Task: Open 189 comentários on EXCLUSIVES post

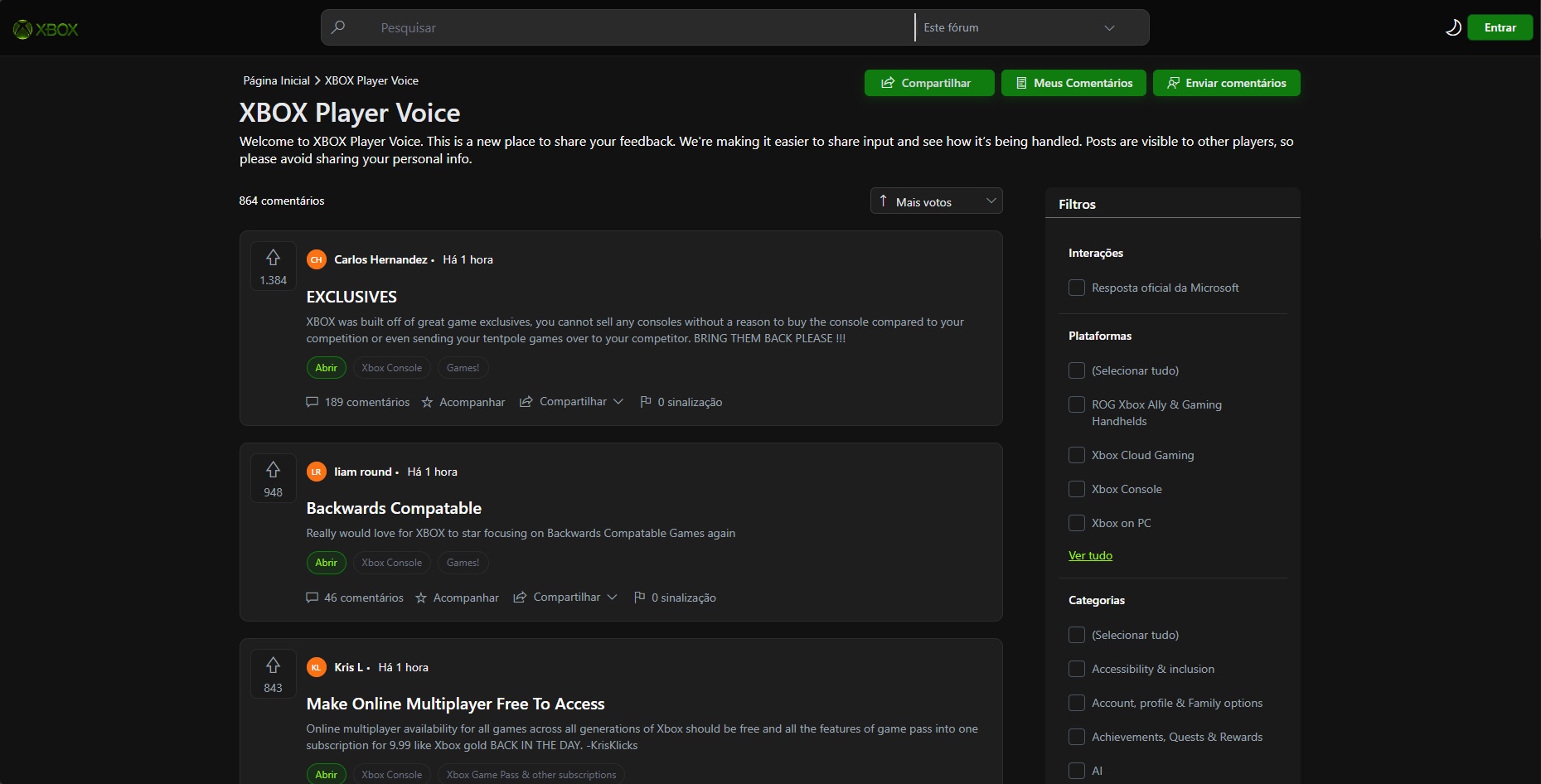Action: point(358,402)
